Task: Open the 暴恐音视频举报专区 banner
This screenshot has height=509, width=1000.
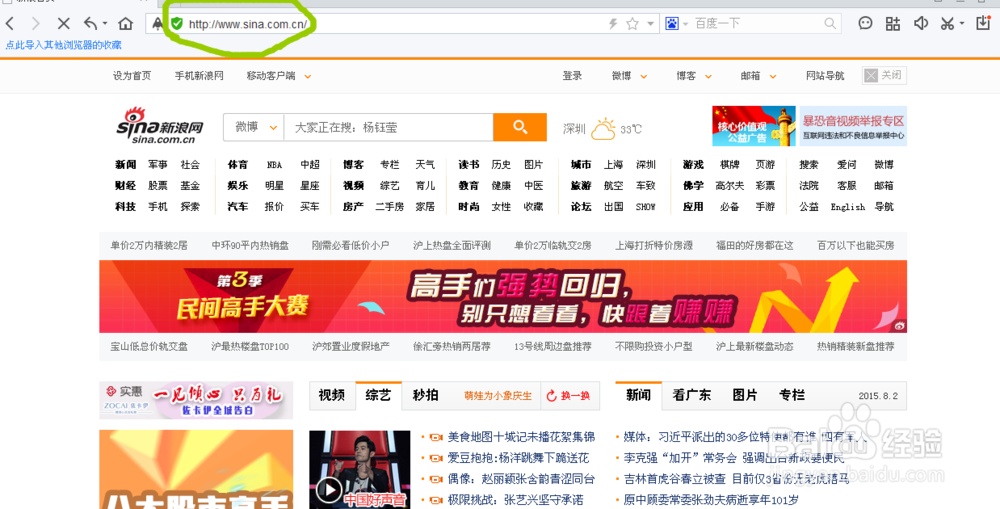Action: pos(853,126)
